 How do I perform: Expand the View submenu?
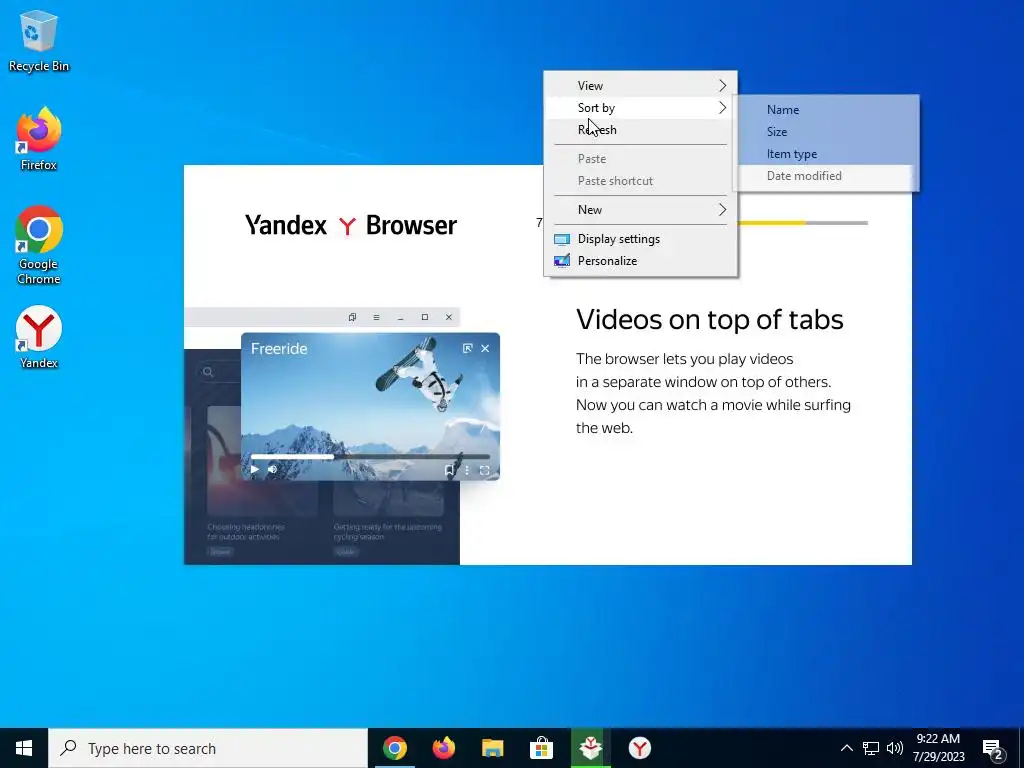tap(641, 86)
